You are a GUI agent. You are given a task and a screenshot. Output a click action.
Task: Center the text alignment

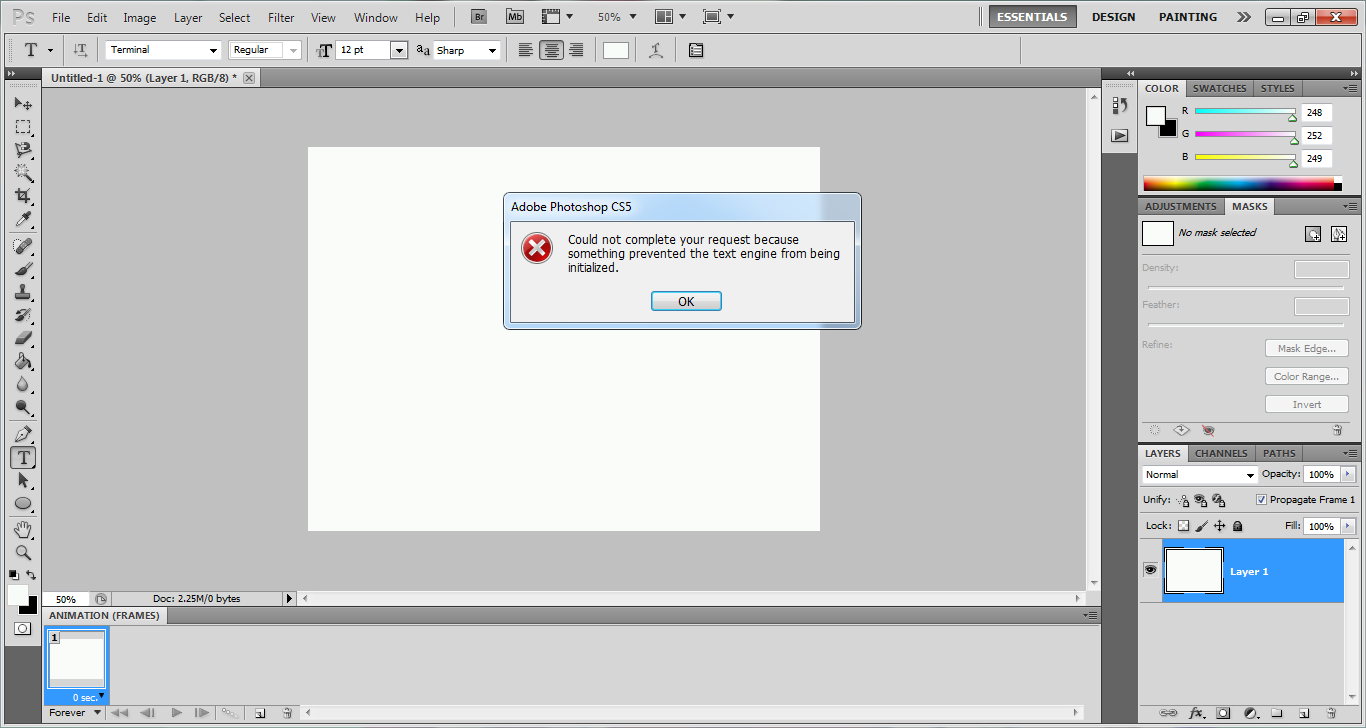pyautogui.click(x=551, y=50)
